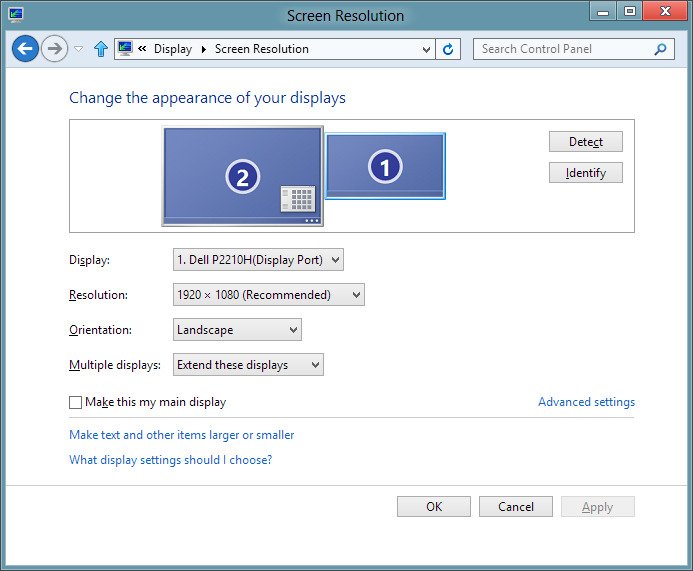Expand the Resolution dropdown
The height and width of the screenshot is (571, 693).
[x=268, y=295]
